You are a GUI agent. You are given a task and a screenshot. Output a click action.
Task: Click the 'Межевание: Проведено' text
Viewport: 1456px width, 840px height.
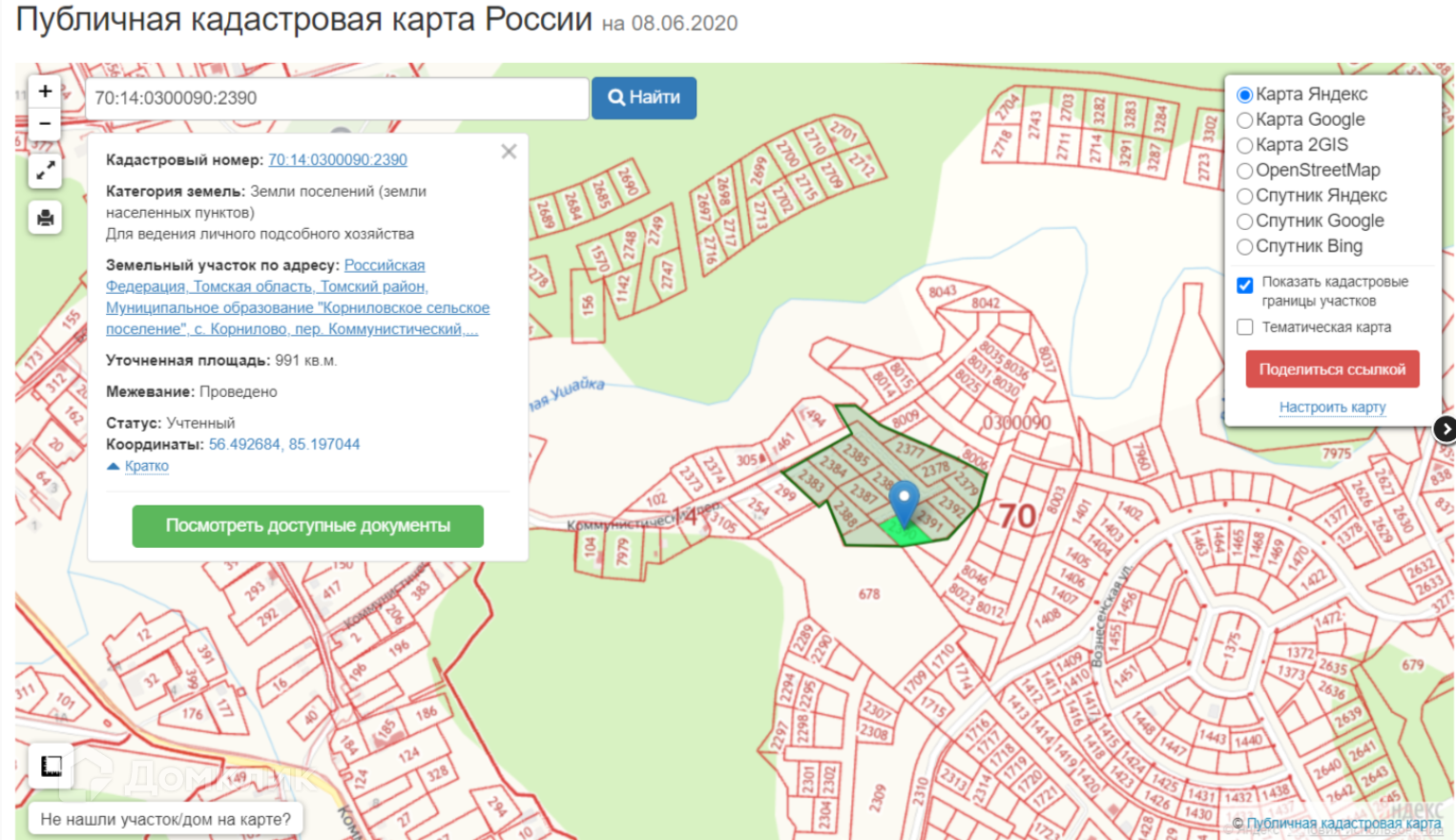tap(192, 392)
